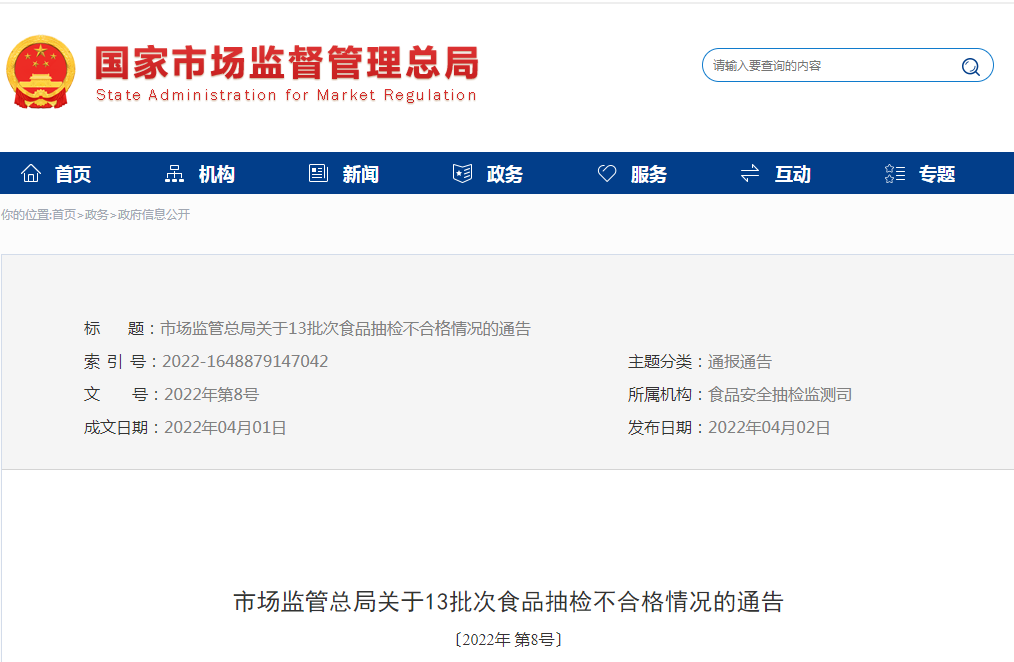The image size is (1014, 662).
Task: Open 服务 in the navigation bar
Action: point(648,175)
